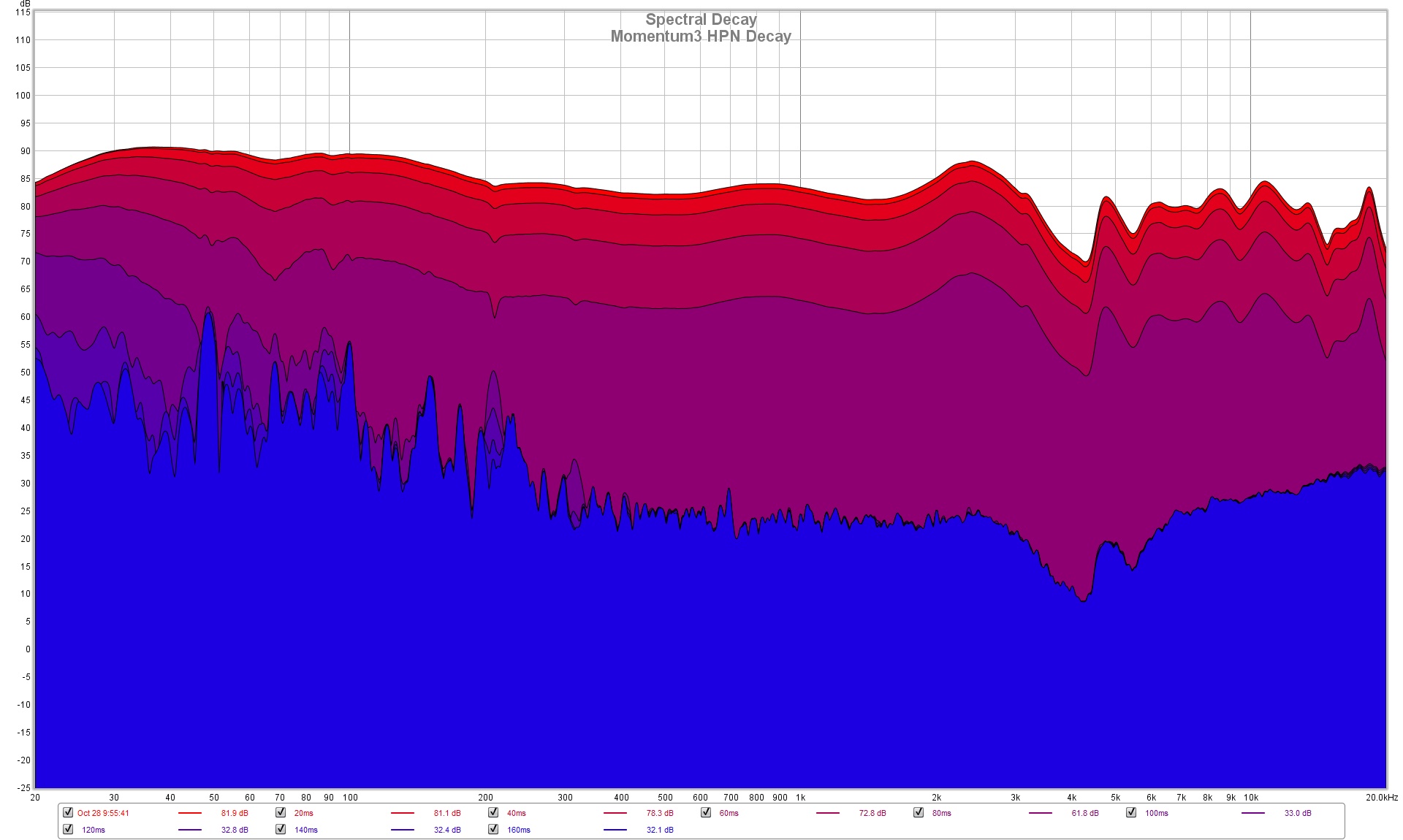Select the 81.9 dB legend value
1403x840 pixels.
pyautogui.click(x=235, y=813)
